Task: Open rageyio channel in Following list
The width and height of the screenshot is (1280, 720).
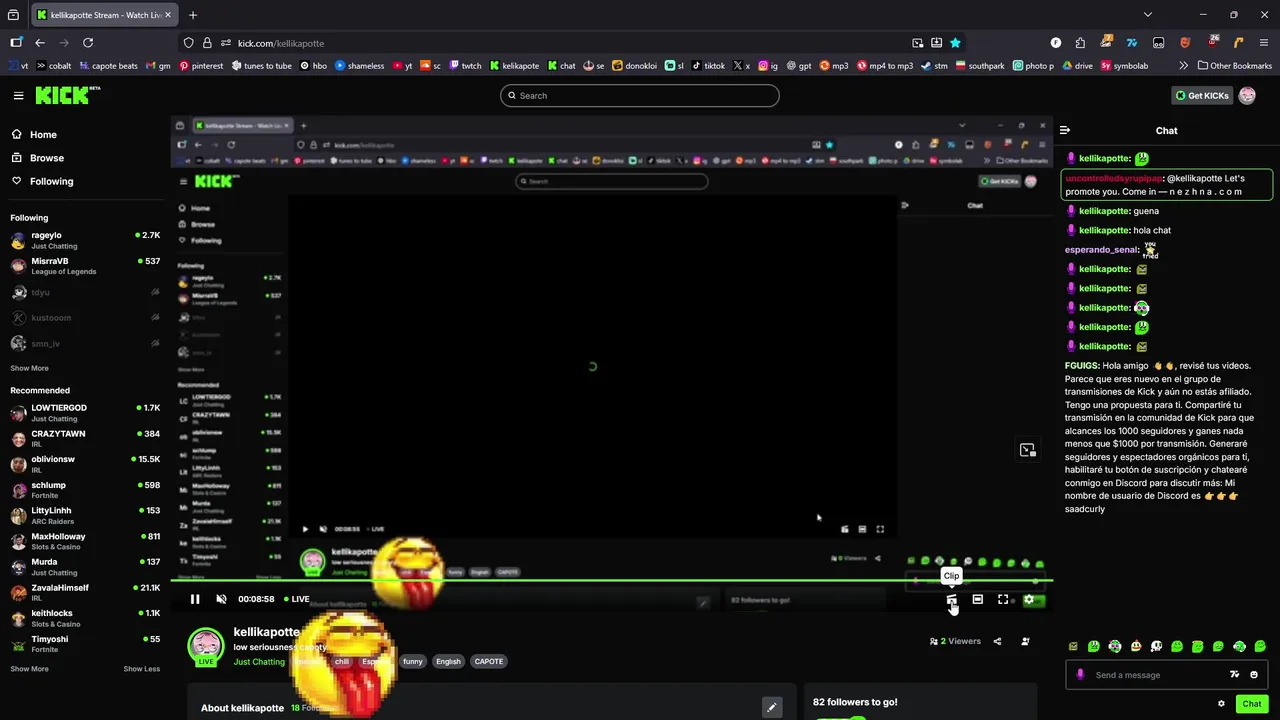Action: [x=85, y=240]
